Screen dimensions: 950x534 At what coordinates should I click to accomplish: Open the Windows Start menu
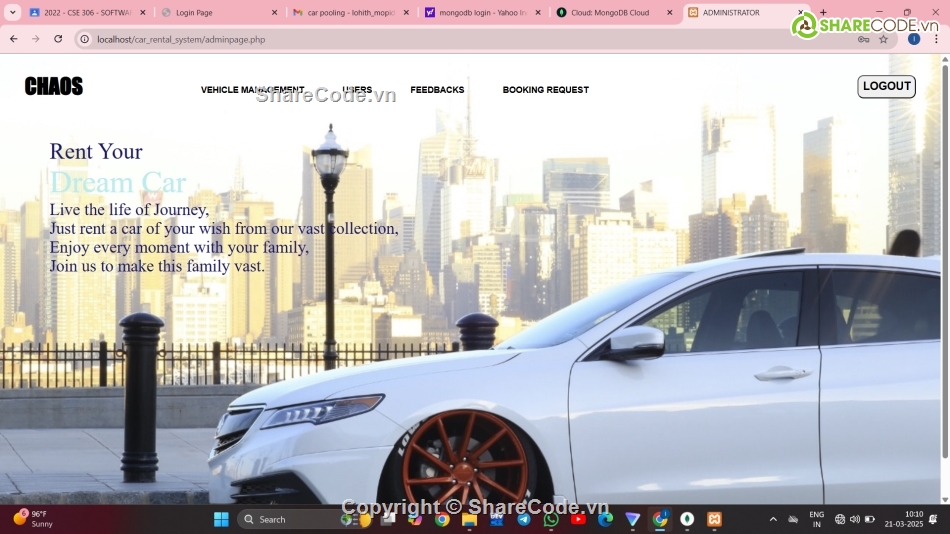tap(221, 519)
